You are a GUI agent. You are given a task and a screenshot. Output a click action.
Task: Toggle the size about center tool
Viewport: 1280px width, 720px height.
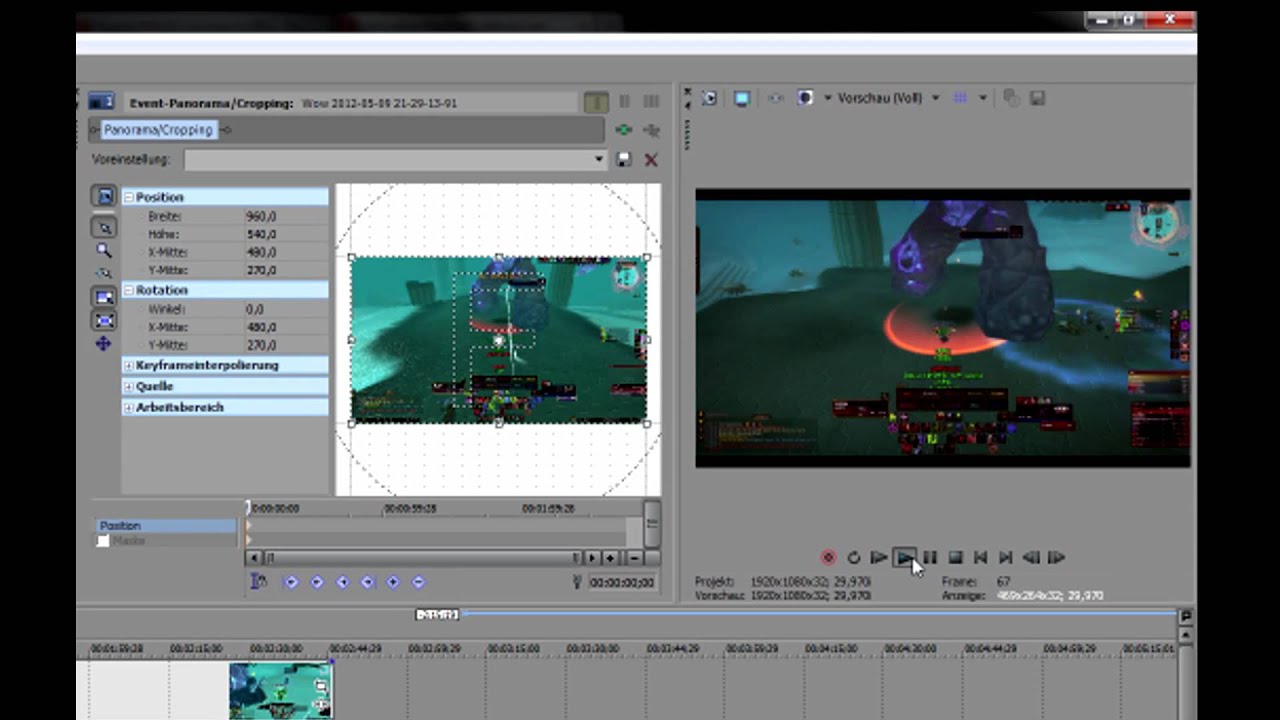tap(104, 320)
